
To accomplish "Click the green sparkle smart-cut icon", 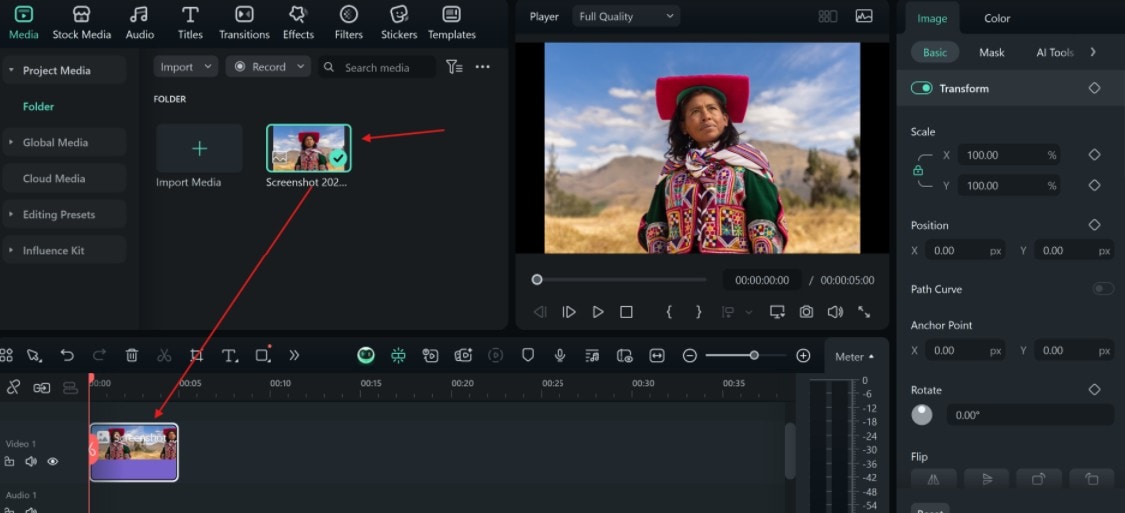I will [398, 355].
